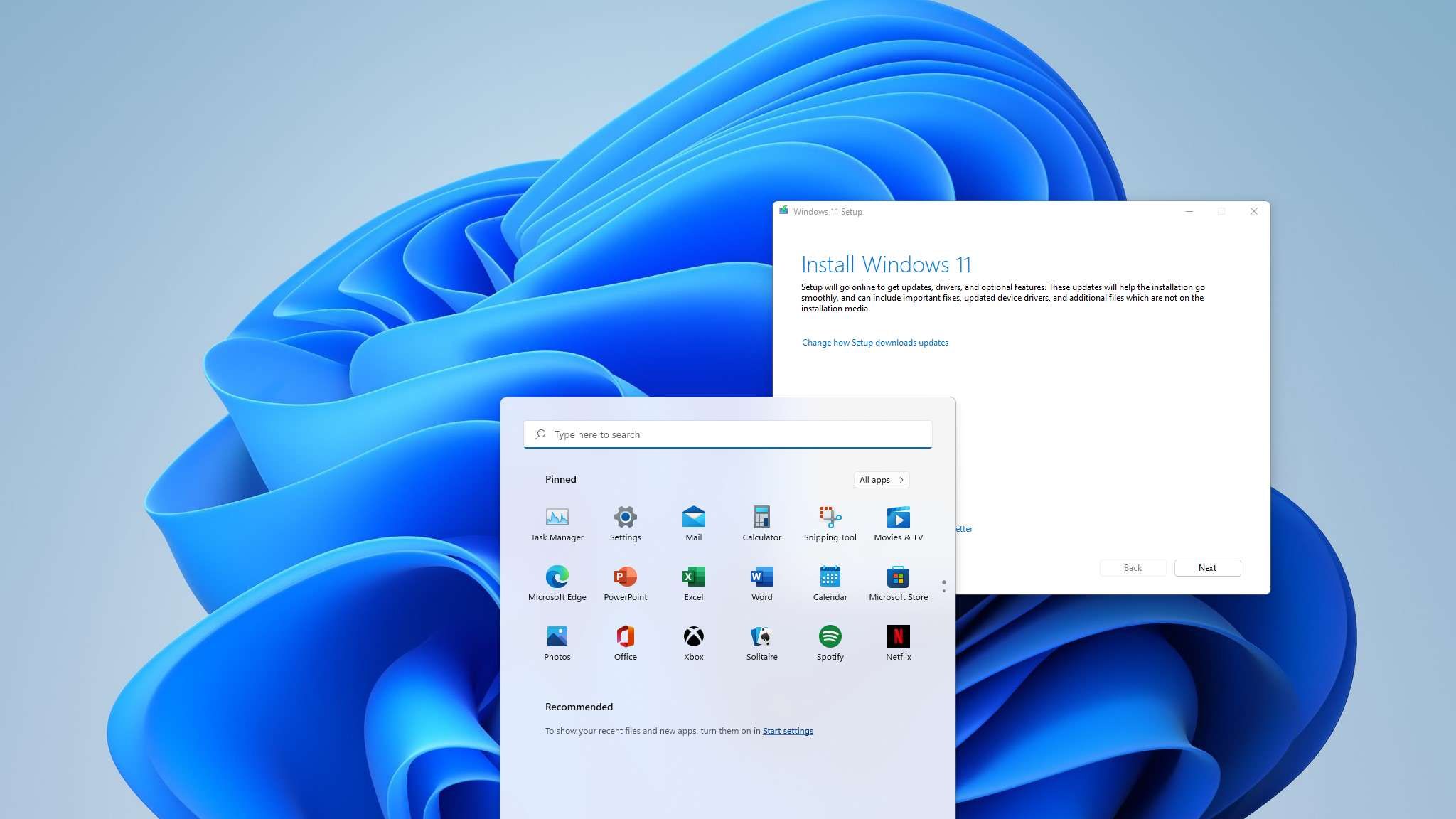Screen dimensions: 1456x819
Task: Click the Recommended section heading
Action: coord(579,707)
